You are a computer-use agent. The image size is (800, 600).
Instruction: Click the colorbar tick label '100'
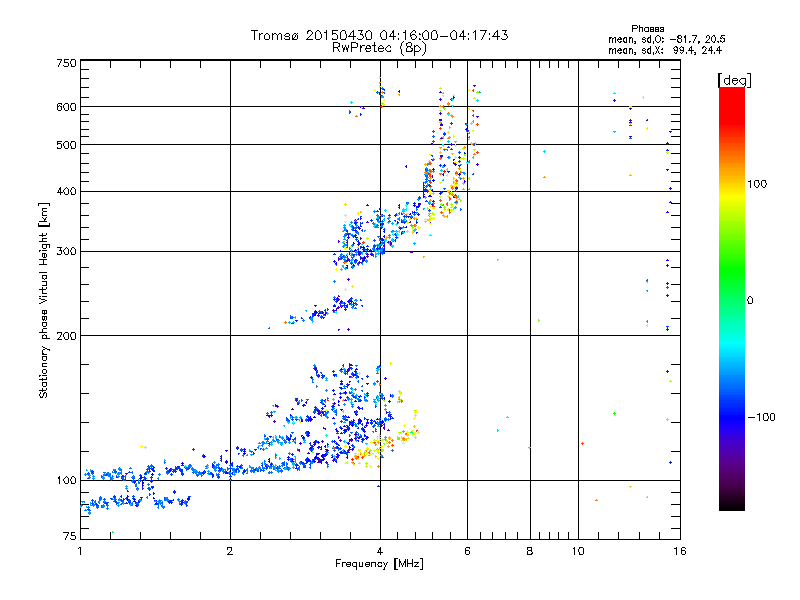[757, 184]
